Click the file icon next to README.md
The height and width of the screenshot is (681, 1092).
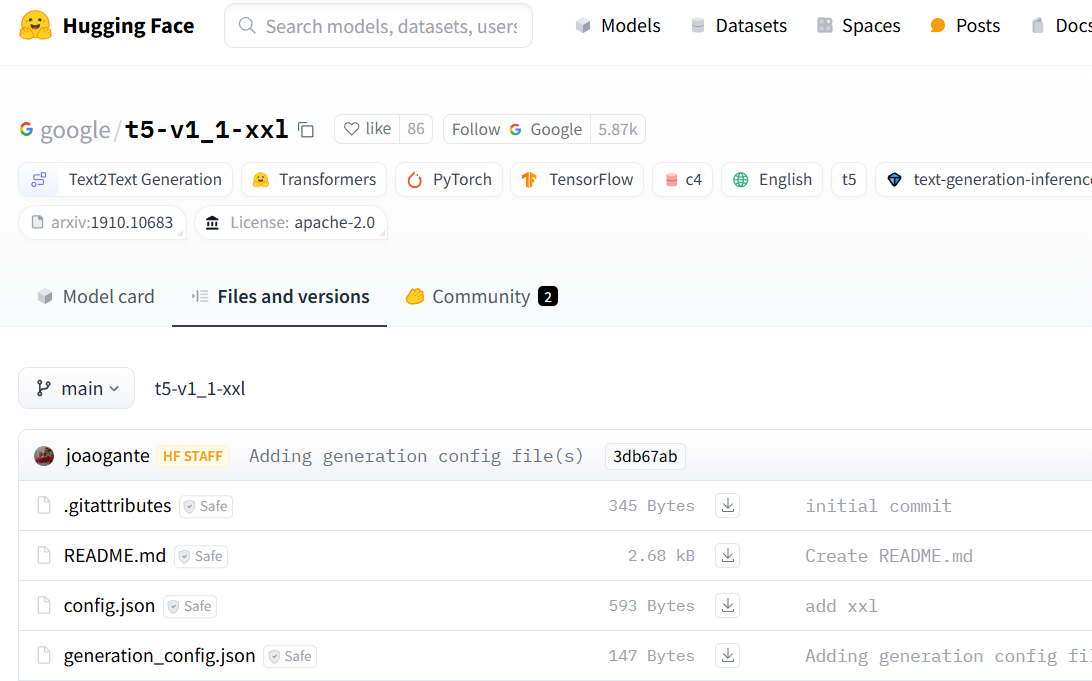(44, 556)
